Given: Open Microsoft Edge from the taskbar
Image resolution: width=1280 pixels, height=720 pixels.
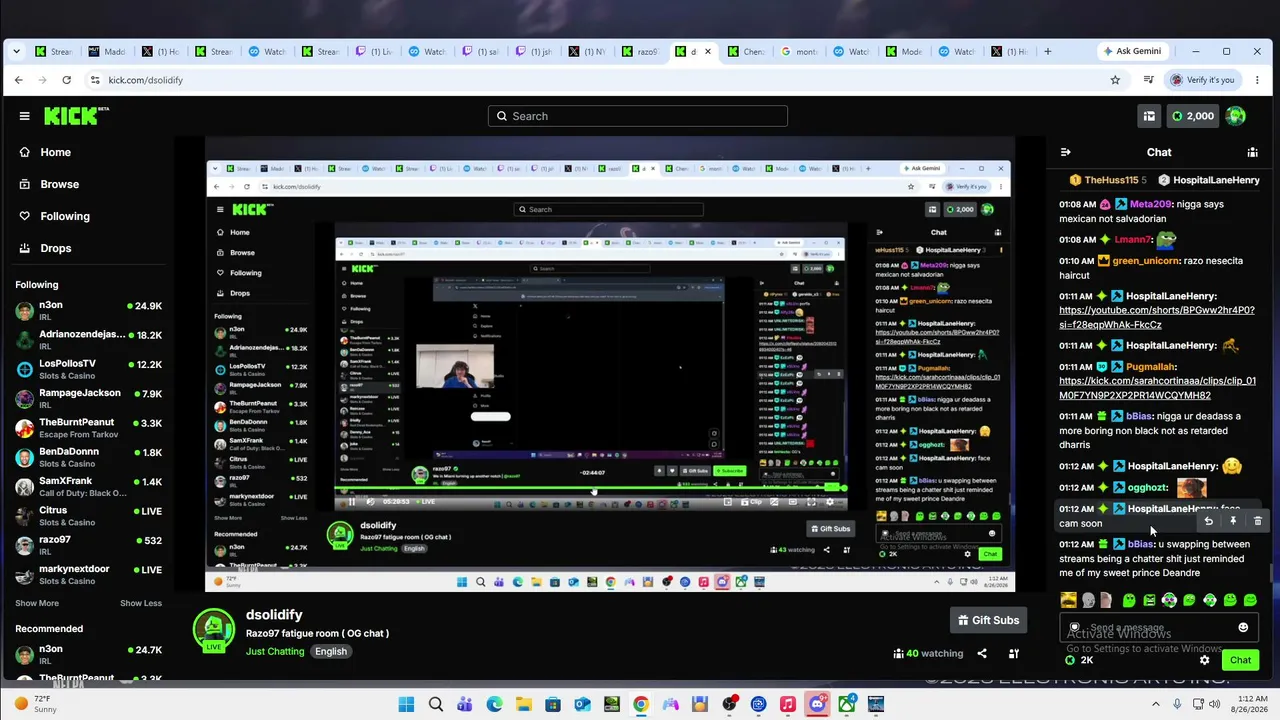Looking at the screenshot, I should [x=495, y=704].
